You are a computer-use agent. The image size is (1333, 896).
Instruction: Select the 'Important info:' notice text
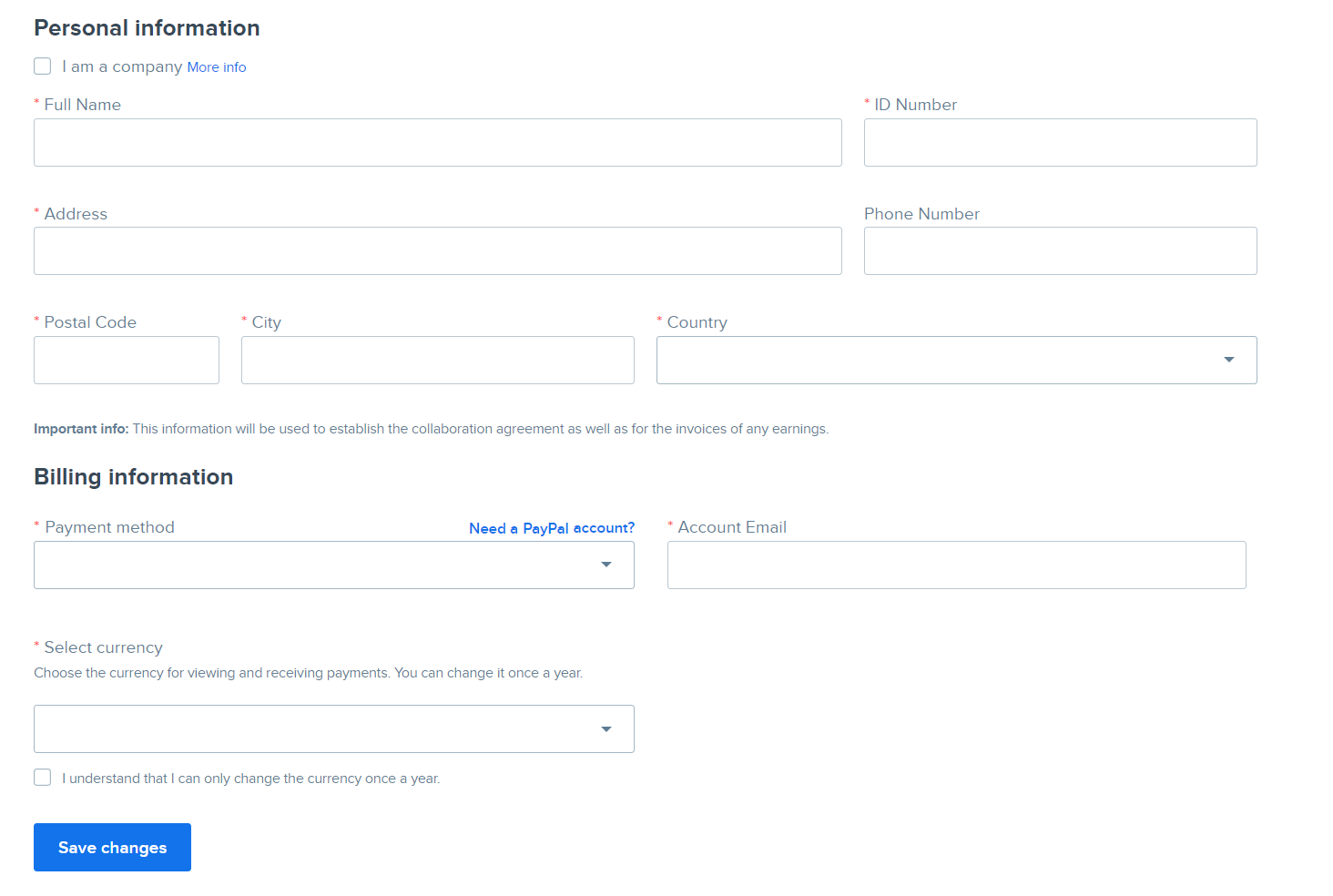coord(432,429)
